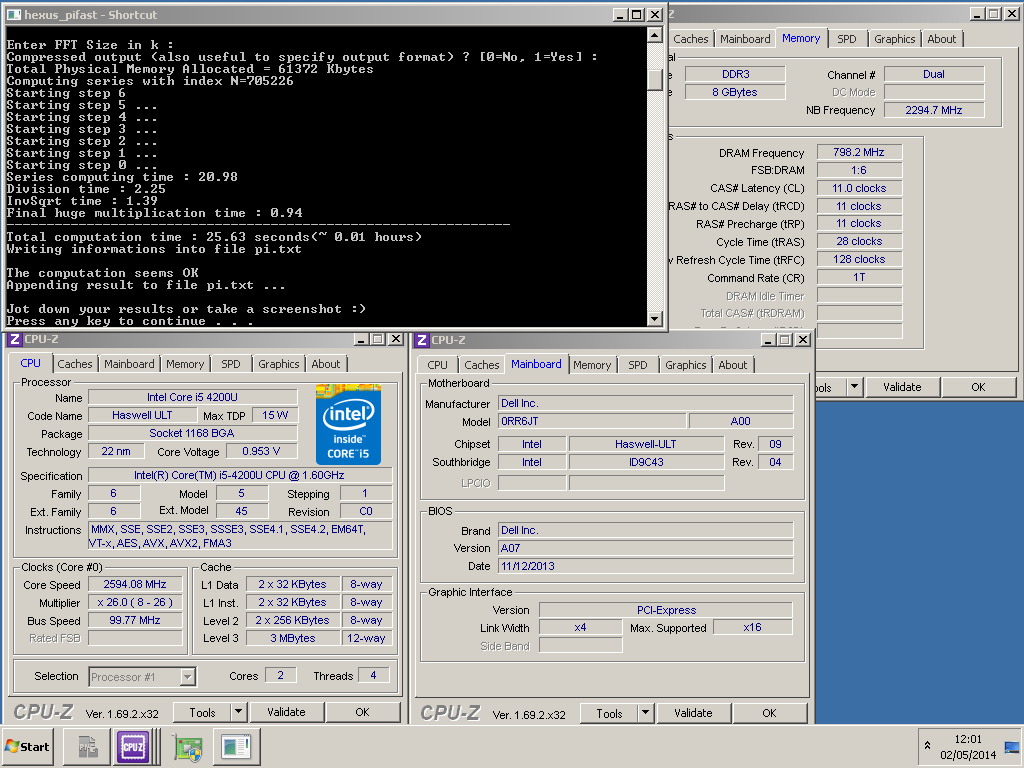The height and width of the screenshot is (768, 1024).
Task: Open Tools dropdown arrow in the Mainboard CPU-Z window
Action: [x=645, y=713]
